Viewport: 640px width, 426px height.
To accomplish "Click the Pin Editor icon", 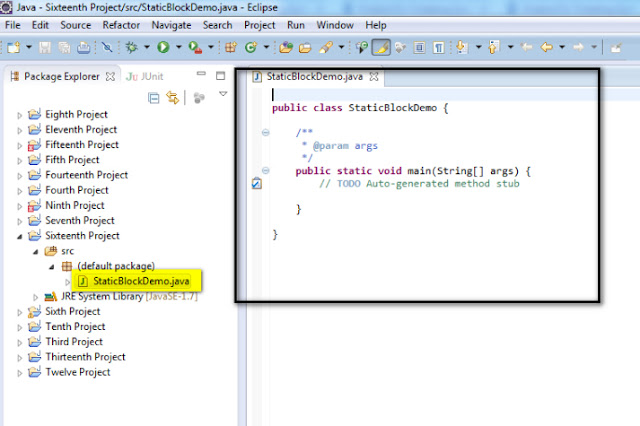I will tap(616, 47).
